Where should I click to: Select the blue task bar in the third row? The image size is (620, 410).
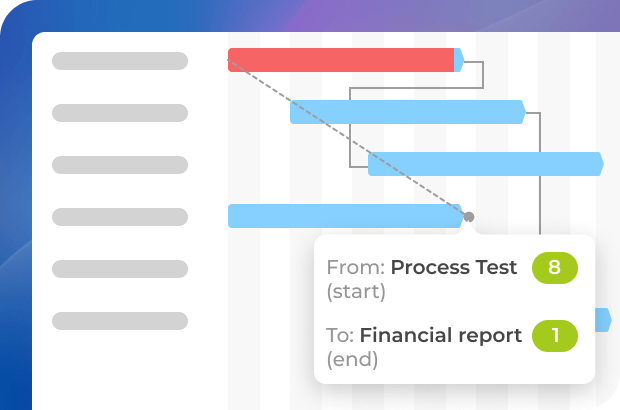[485, 164]
